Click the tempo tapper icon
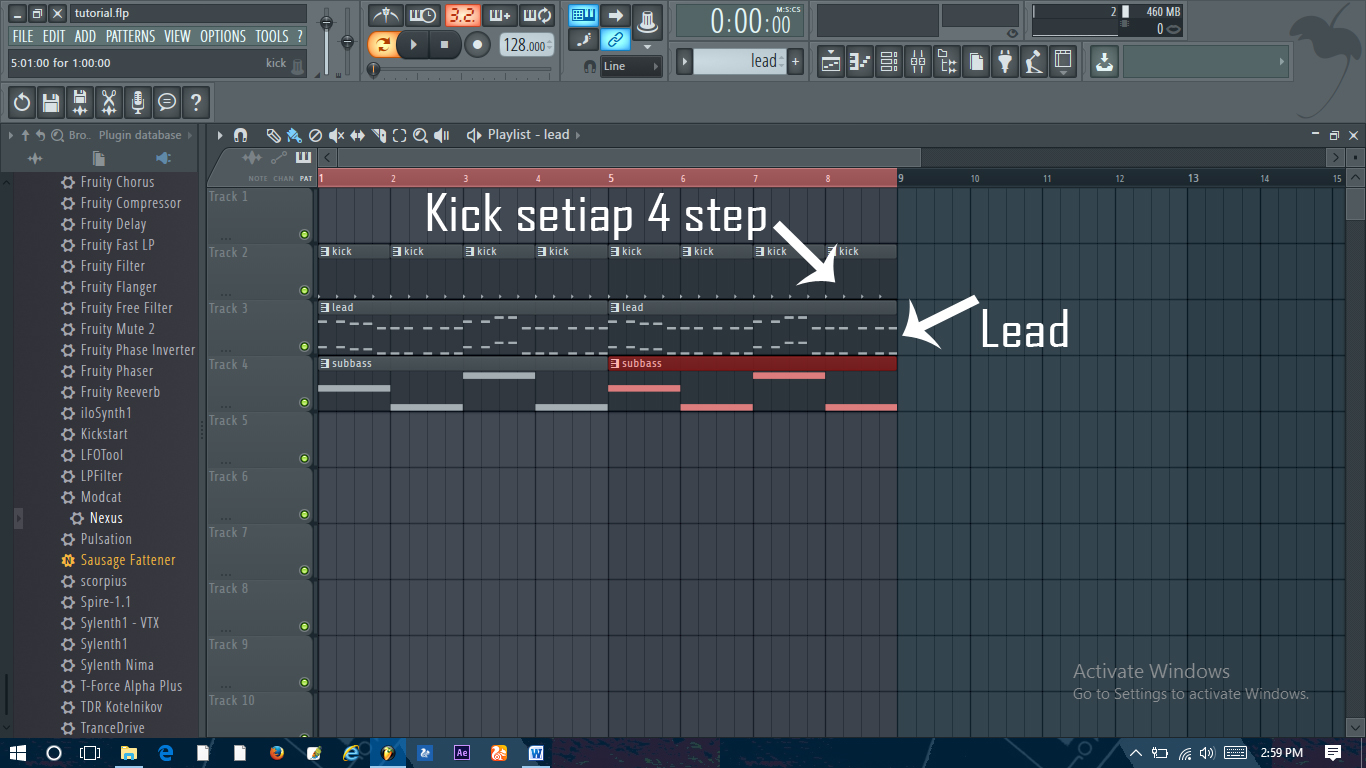The height and width of the screenshot is (768, 1366). [x=1035, y=62]
